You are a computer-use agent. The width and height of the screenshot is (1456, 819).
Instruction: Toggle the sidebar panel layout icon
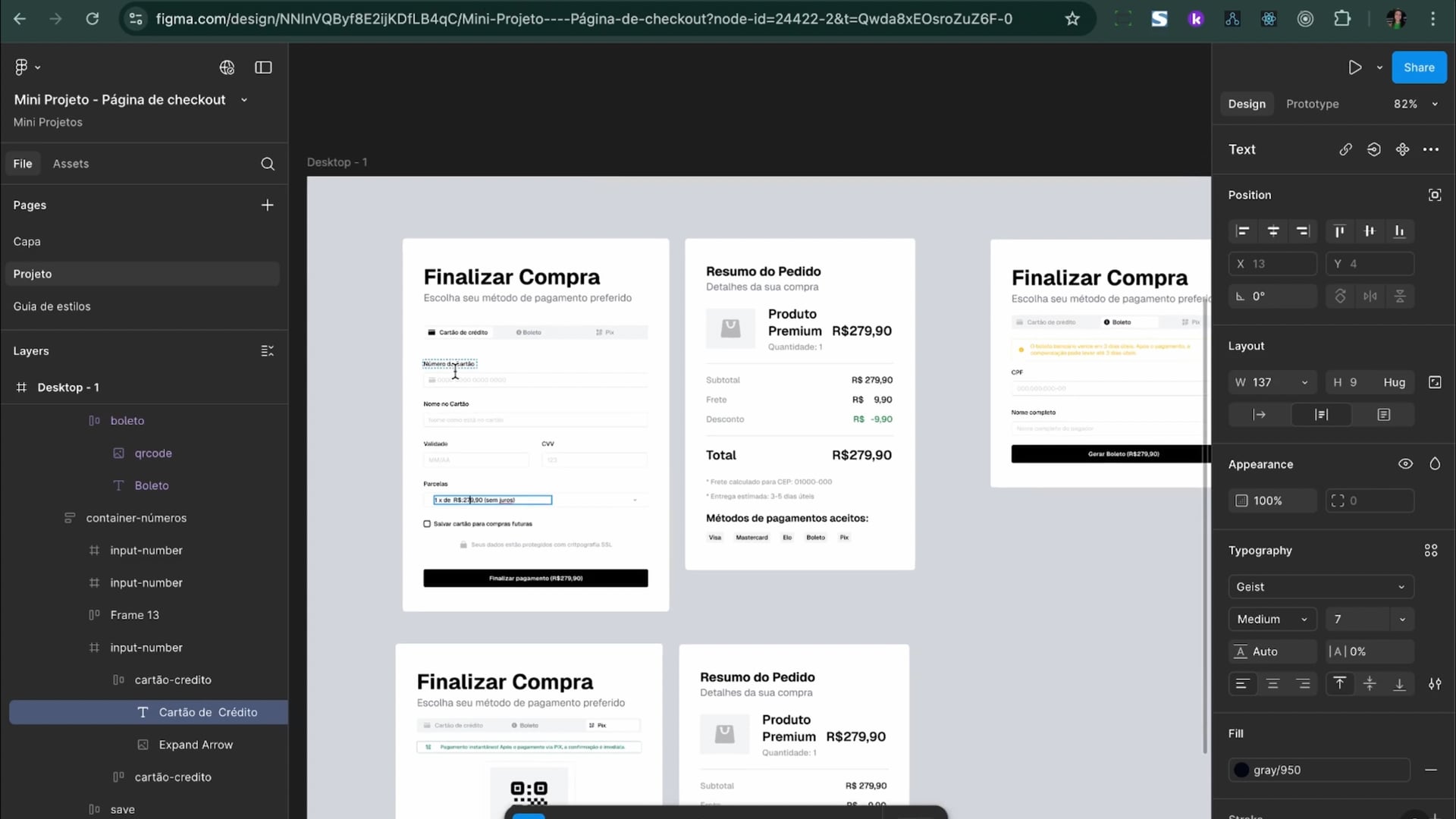pyautogui.click(x=263, y=67)
